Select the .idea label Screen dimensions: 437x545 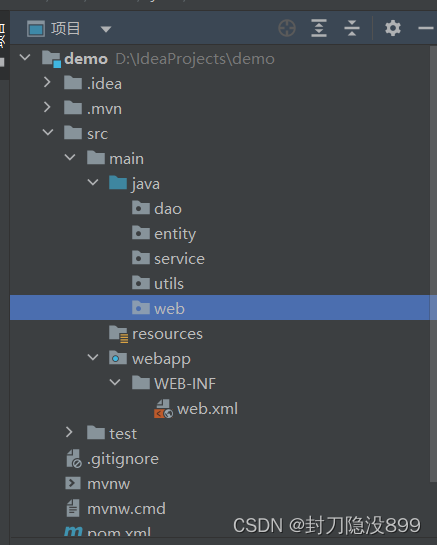104,84
